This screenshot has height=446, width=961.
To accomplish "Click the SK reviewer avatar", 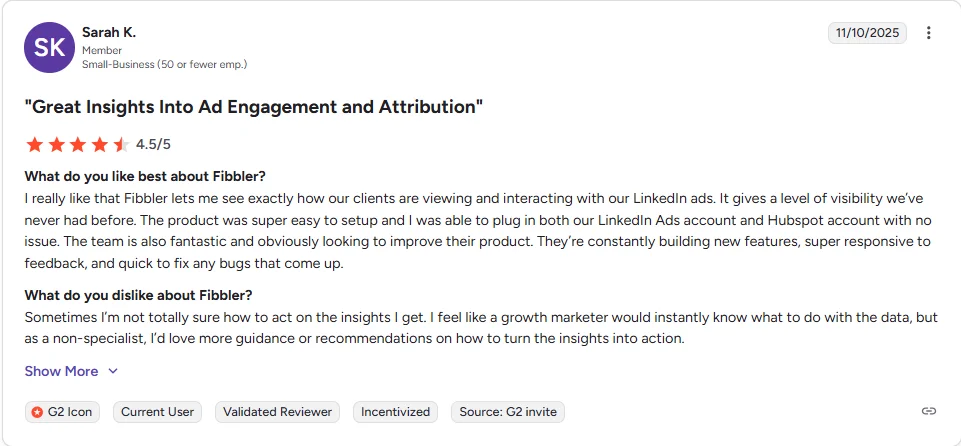I will [x=49, y=47].
